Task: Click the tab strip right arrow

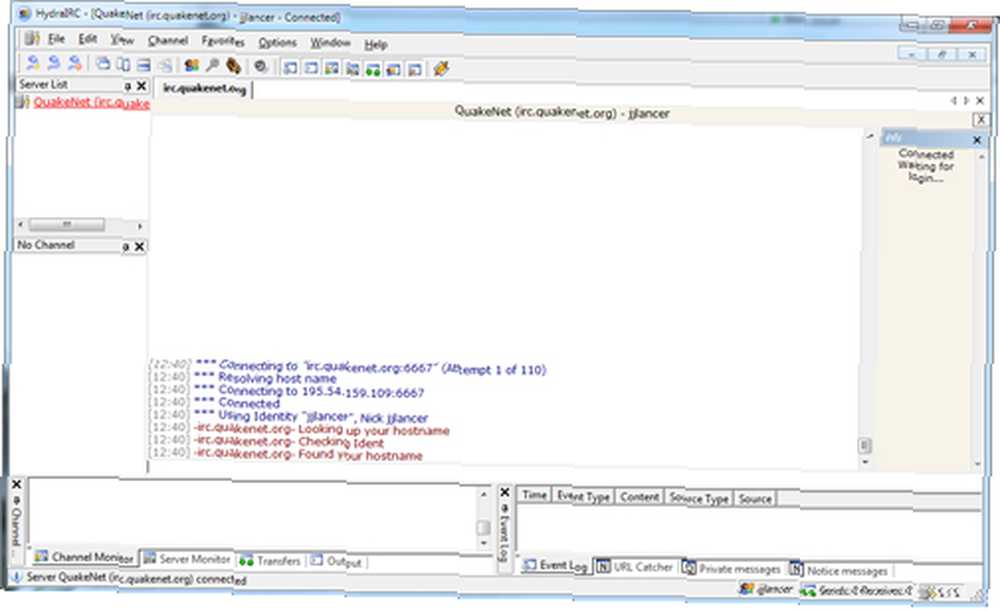Action: pos(967,101)
